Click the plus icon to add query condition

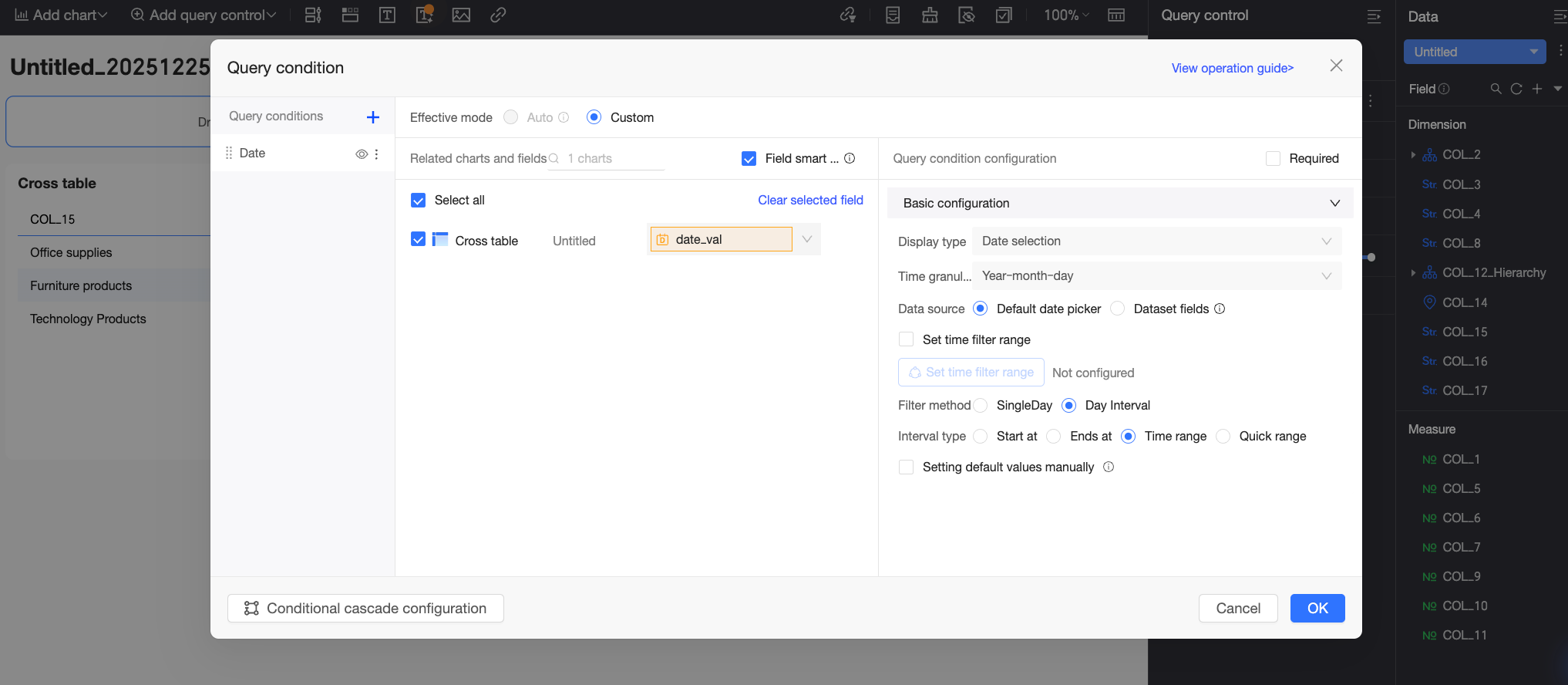point(373,117)
